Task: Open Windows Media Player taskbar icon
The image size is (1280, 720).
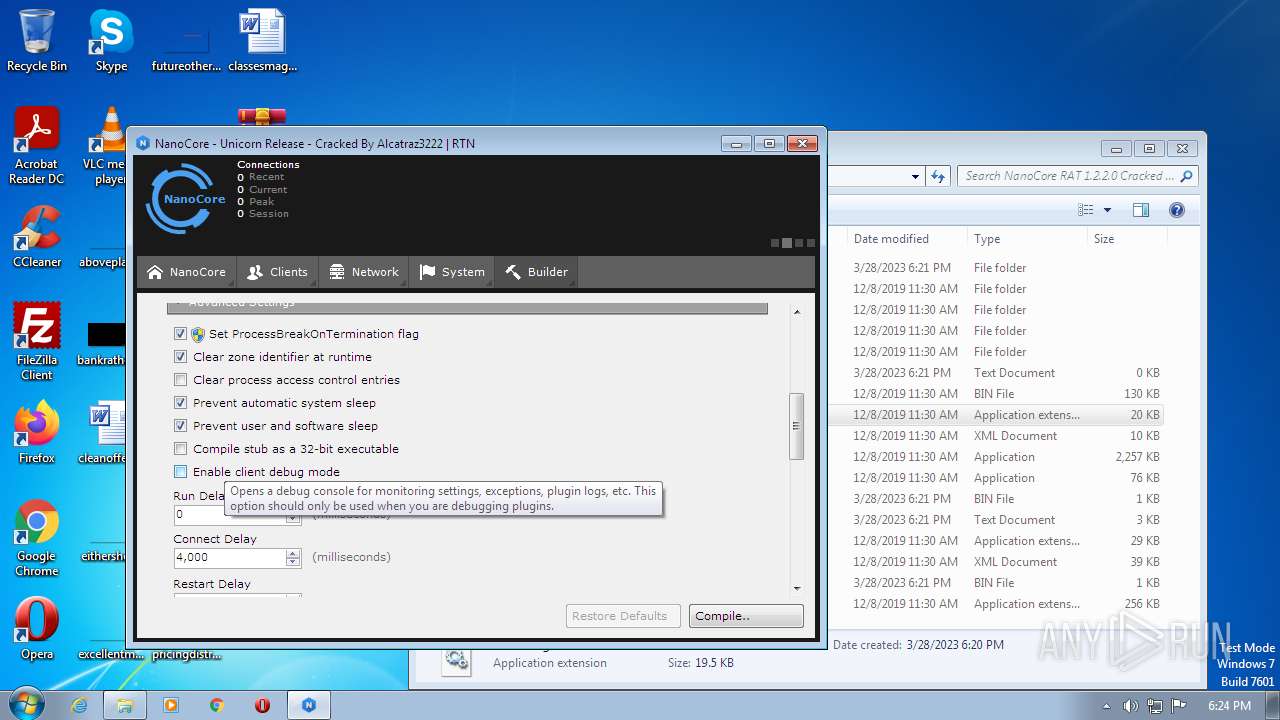Action: click(x=171, y=705)
